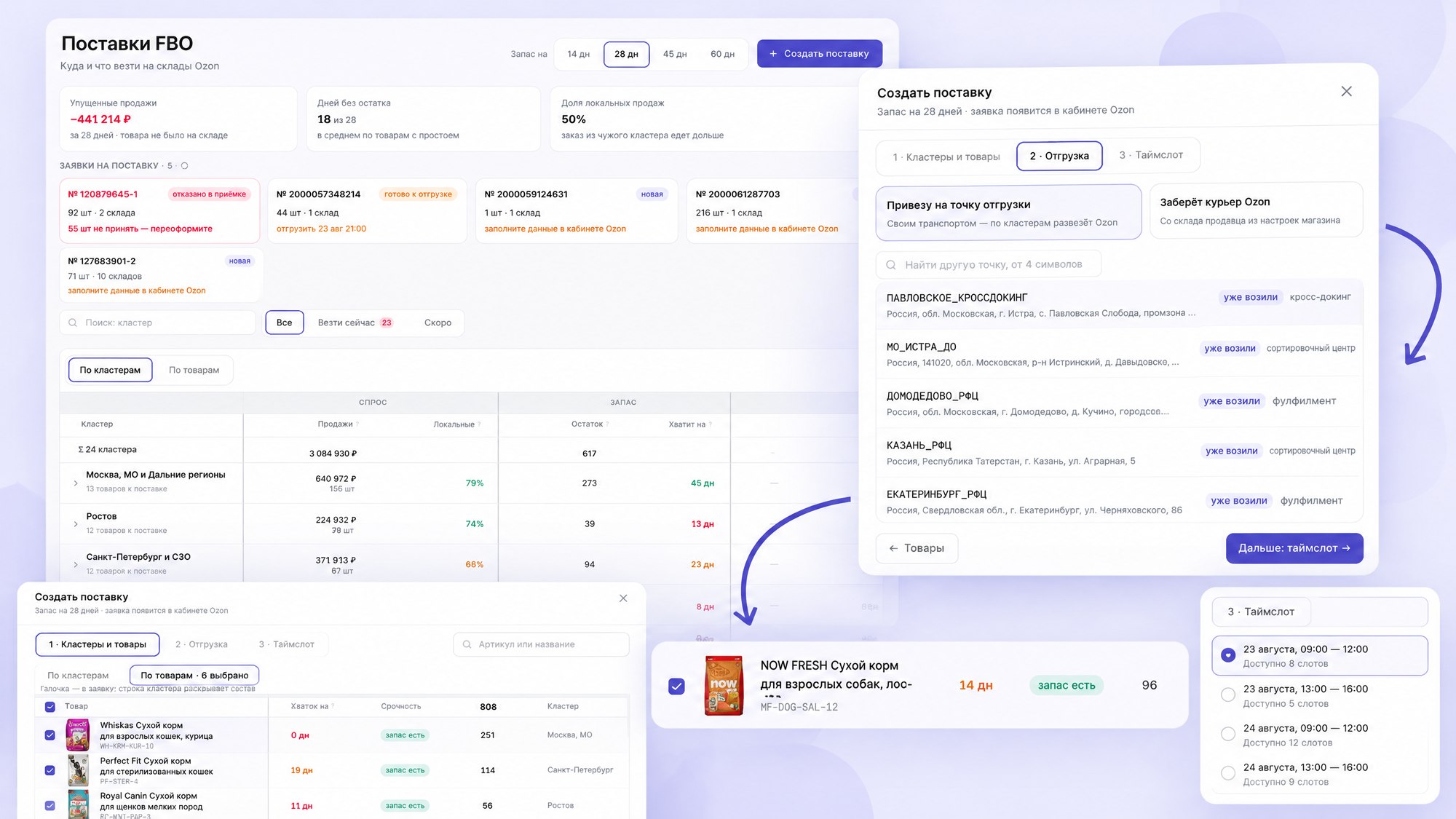Click the Поиск: кластер search field
The height and width of the screenshot is (819, 1456).
(x=158, y=323)
